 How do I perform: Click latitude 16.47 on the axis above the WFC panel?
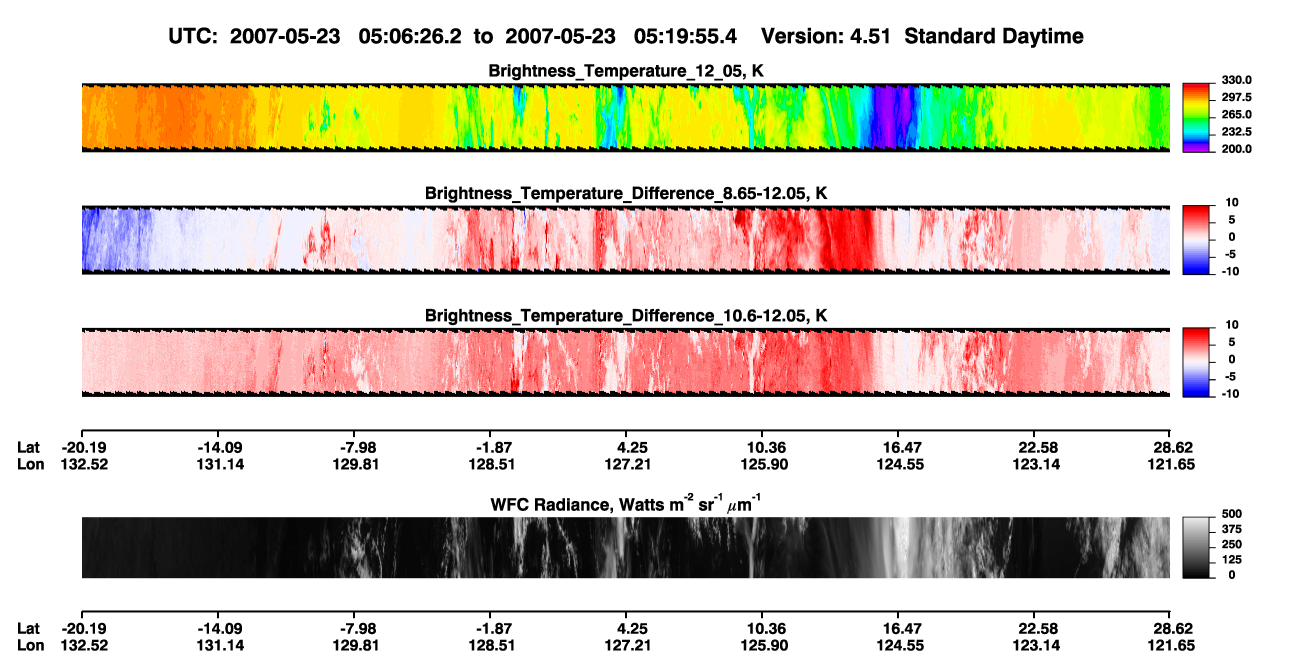pyautogui.click(x=899, y=447)
